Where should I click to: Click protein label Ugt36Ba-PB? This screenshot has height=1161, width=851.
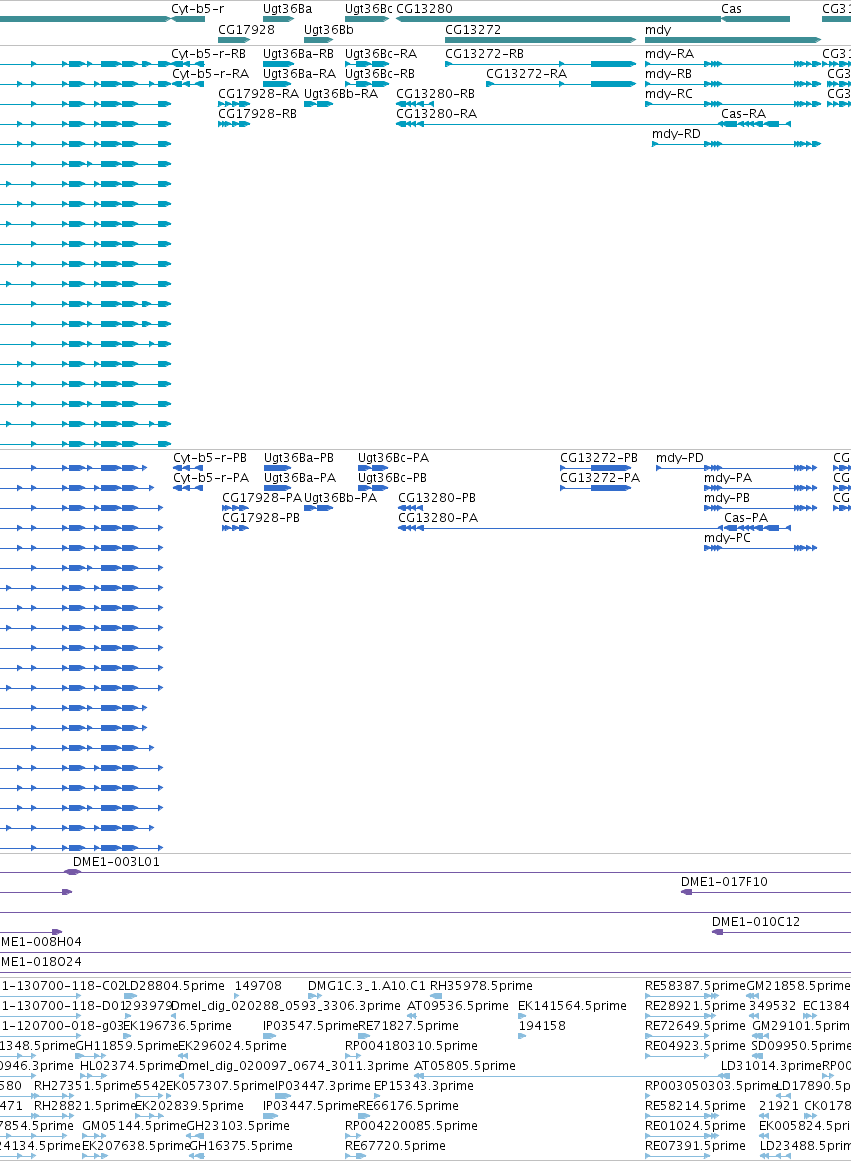(298, 458)
